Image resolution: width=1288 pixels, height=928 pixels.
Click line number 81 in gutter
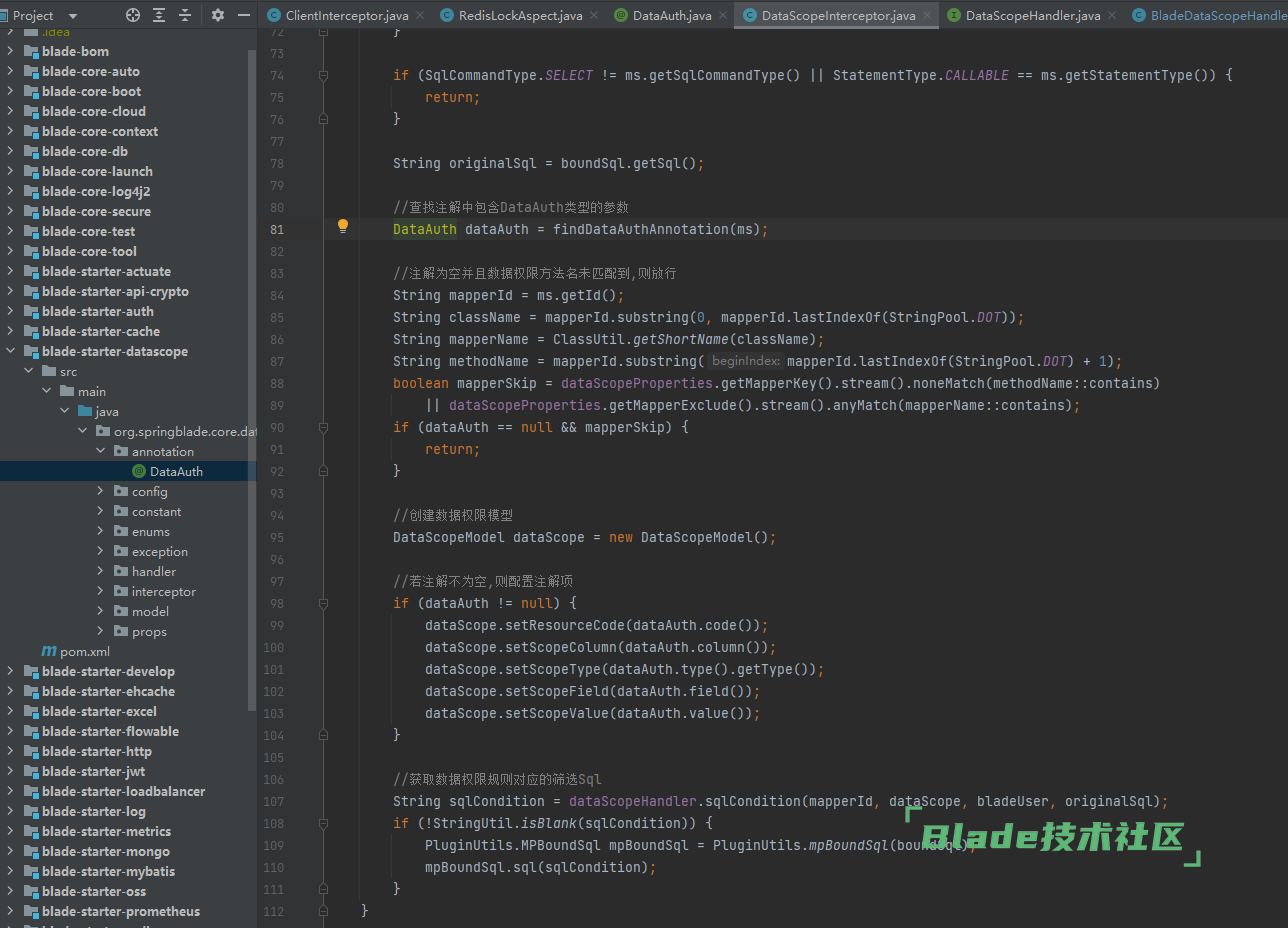click(x=276, y=229)
